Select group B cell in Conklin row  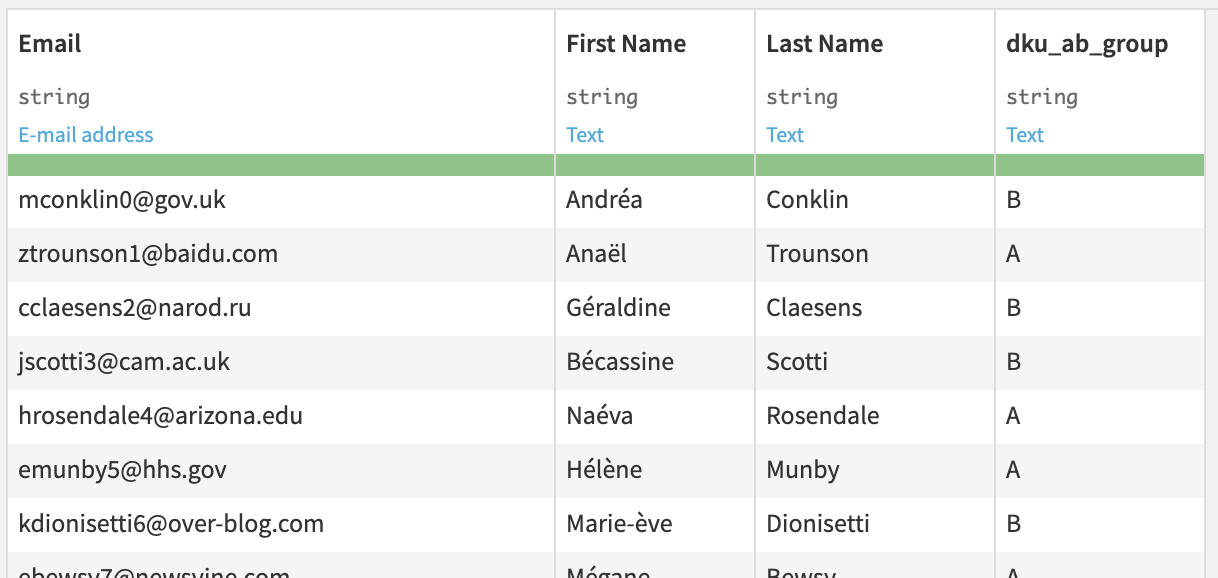pyautogui.click(x=1013, y=200)
